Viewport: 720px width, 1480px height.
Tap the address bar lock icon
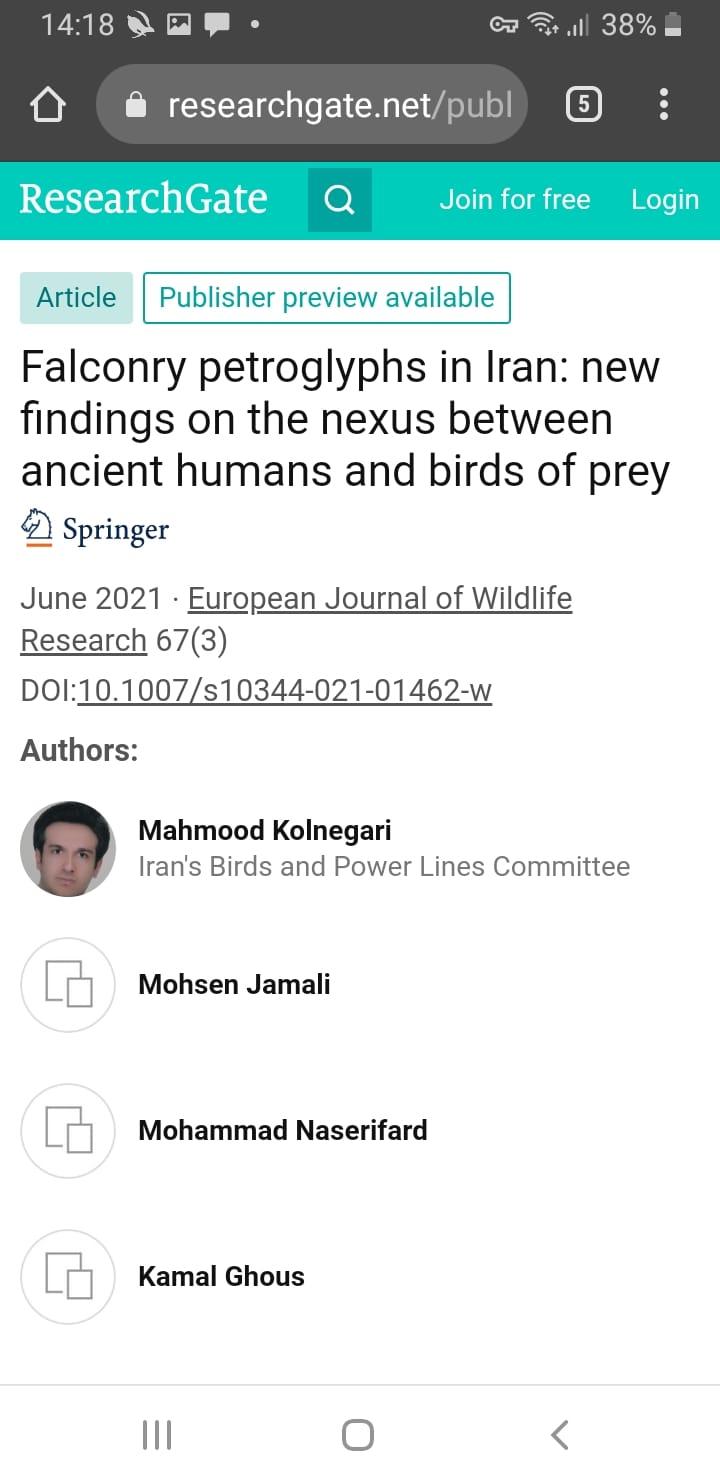(x=137, y=105)
